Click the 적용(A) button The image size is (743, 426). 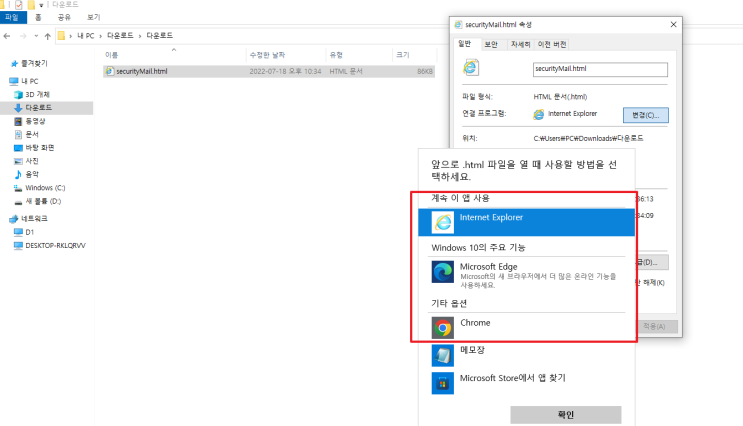(654, 326)
